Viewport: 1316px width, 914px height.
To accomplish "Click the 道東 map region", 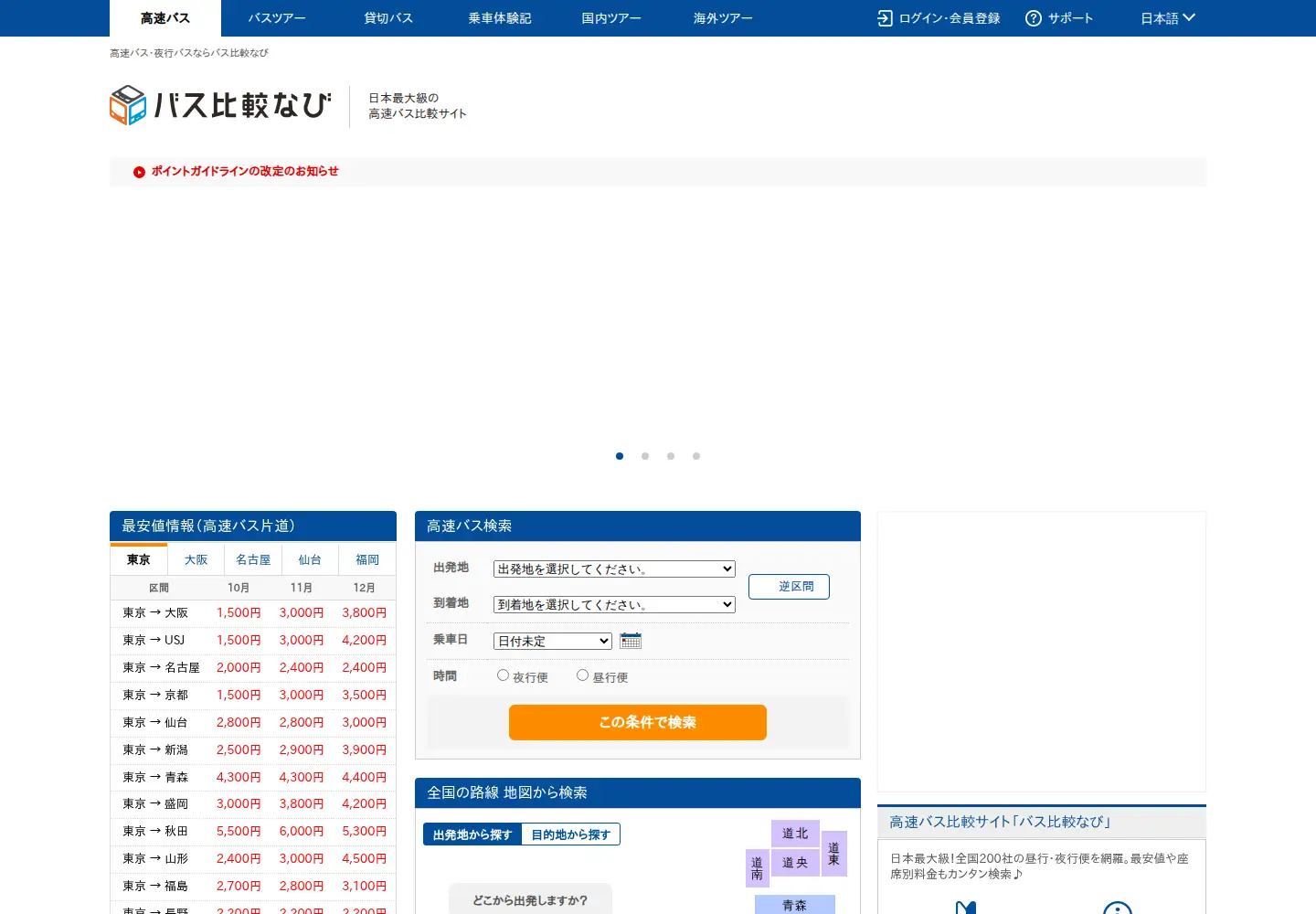I will [833, 854].
